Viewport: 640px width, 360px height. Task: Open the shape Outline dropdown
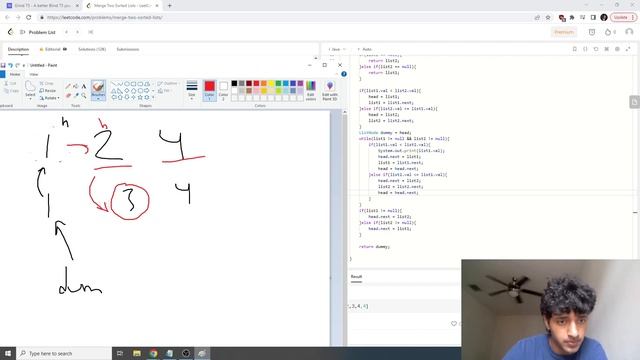coord(168,83)
